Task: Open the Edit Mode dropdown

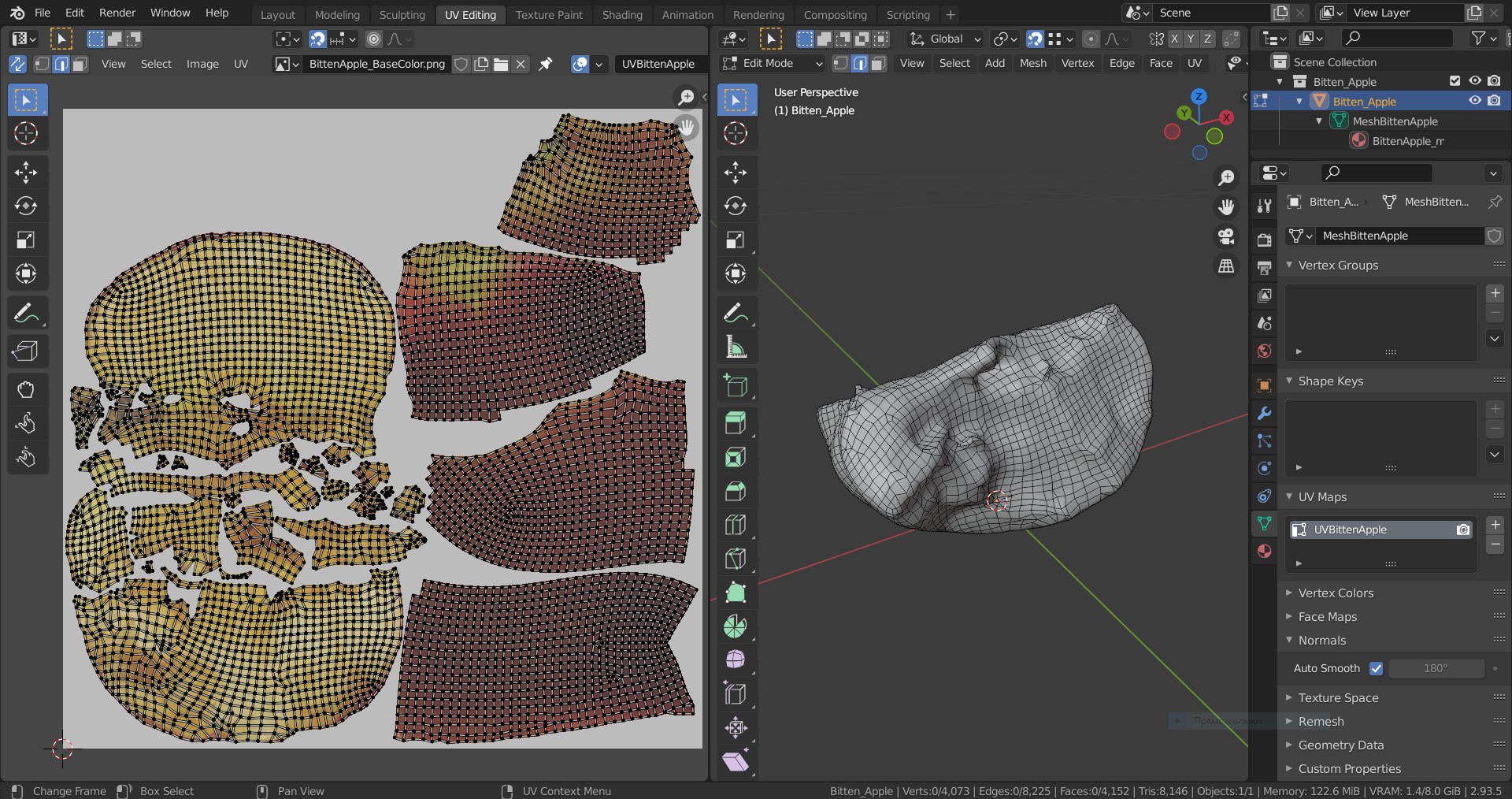Action: click(773, 63)
